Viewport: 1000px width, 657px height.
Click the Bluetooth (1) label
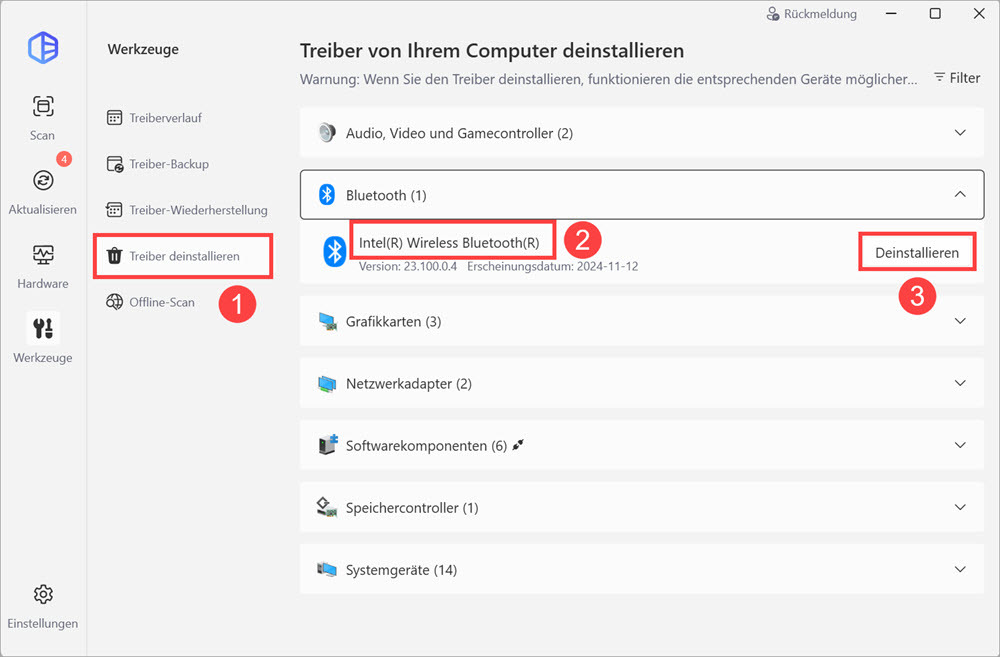click(x=386, y=195)
